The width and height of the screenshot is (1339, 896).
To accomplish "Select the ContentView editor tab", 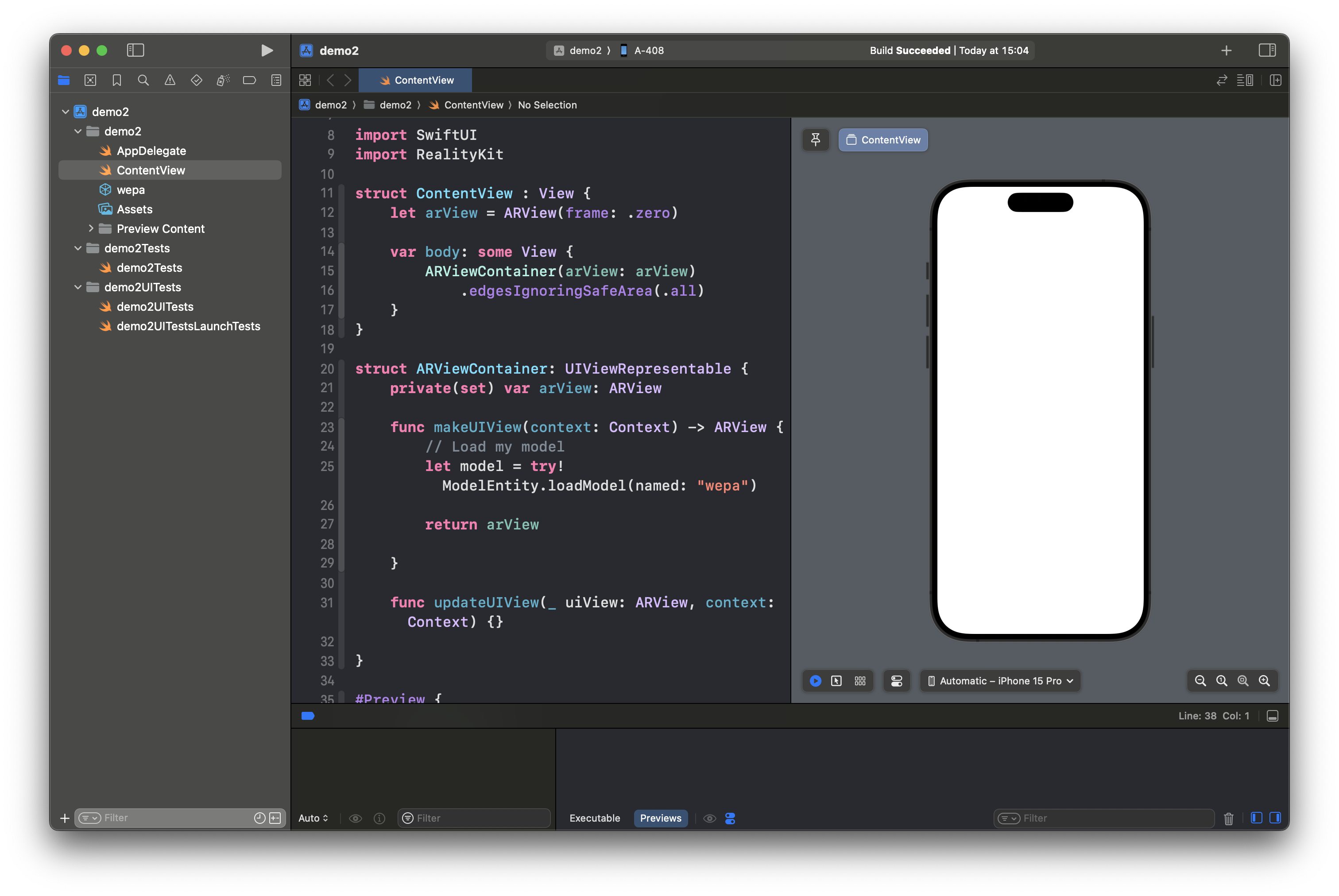I will (415, 80).
